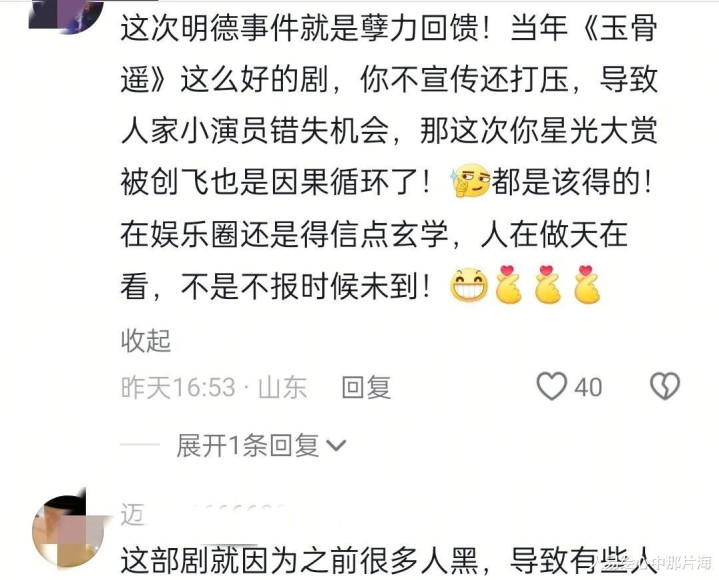The height and width of the screenshot is (580, 719).
Task: Tap the middle finger-heart emoji
Action: (548, 285)
